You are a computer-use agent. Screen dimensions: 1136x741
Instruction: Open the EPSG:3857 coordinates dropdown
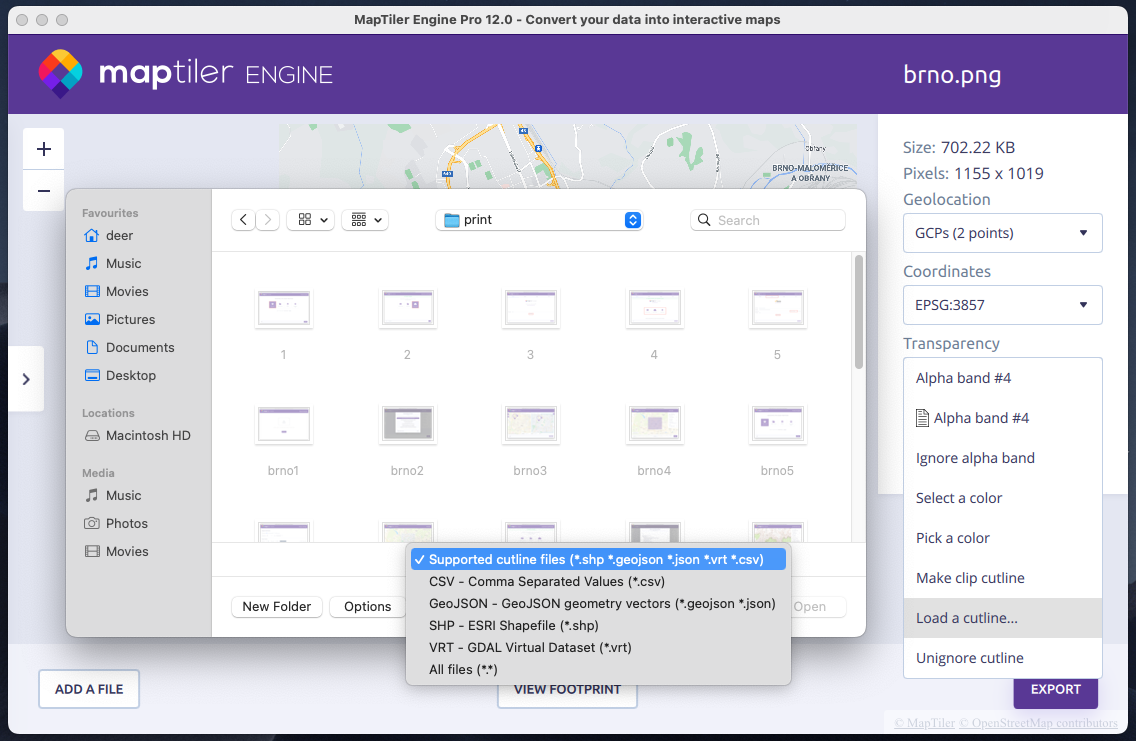pyautogui.click(x=1002, y=305)
